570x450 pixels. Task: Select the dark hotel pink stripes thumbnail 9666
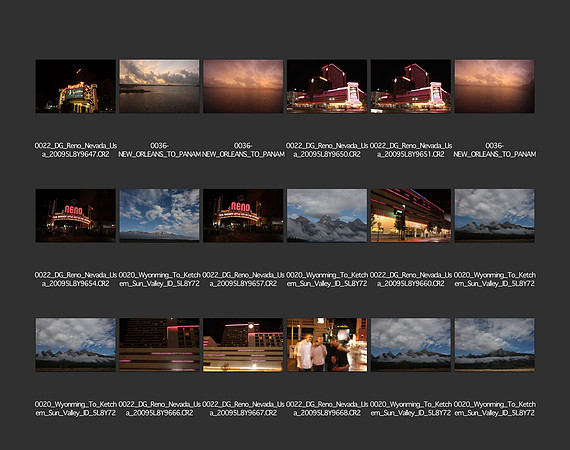tap(160, 345)
